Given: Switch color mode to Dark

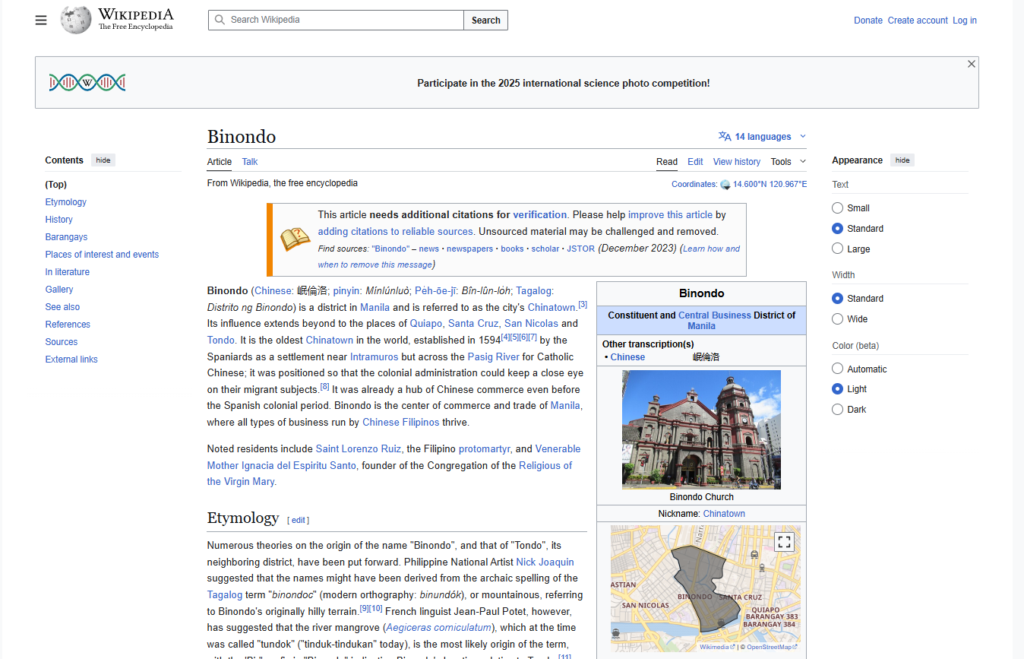Looking at the screenshot, I should click(x=838, y=409).
